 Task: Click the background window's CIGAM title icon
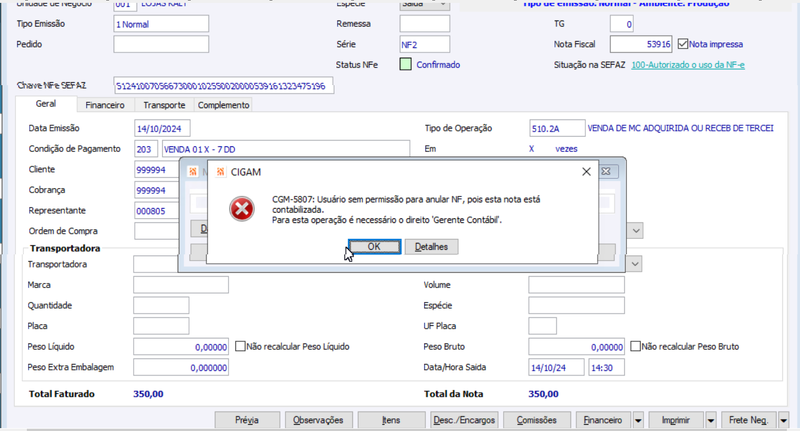click(x=193, y=172)
